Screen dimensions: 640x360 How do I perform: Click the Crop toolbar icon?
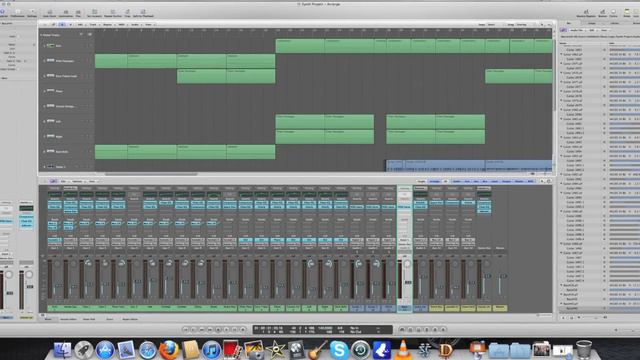coord(127,13)
